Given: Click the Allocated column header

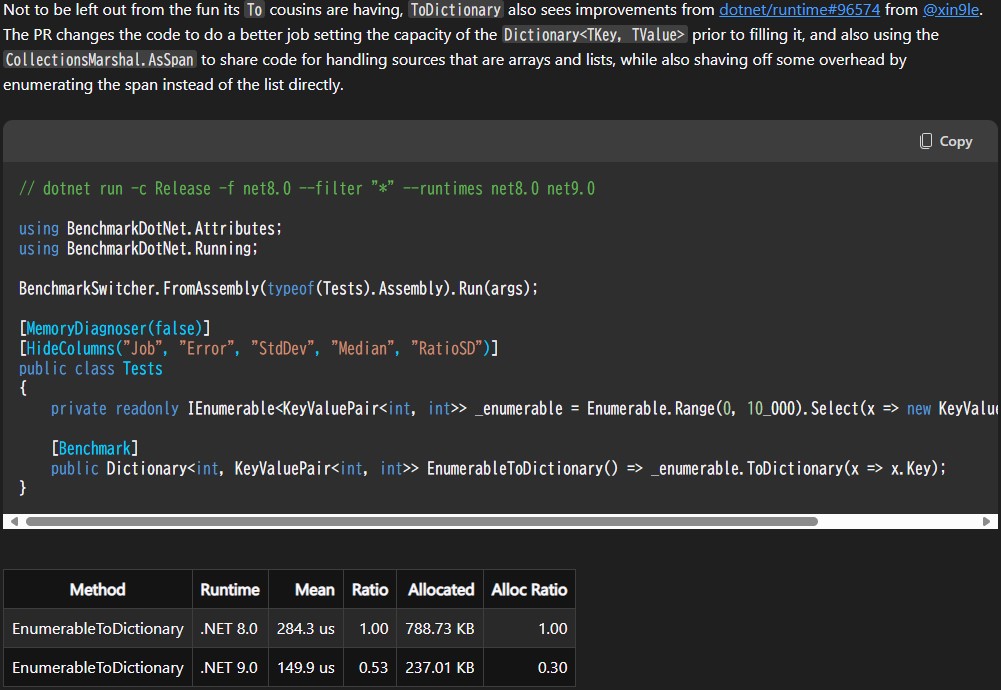Looking at the screenshot, I should pos(440,589).
